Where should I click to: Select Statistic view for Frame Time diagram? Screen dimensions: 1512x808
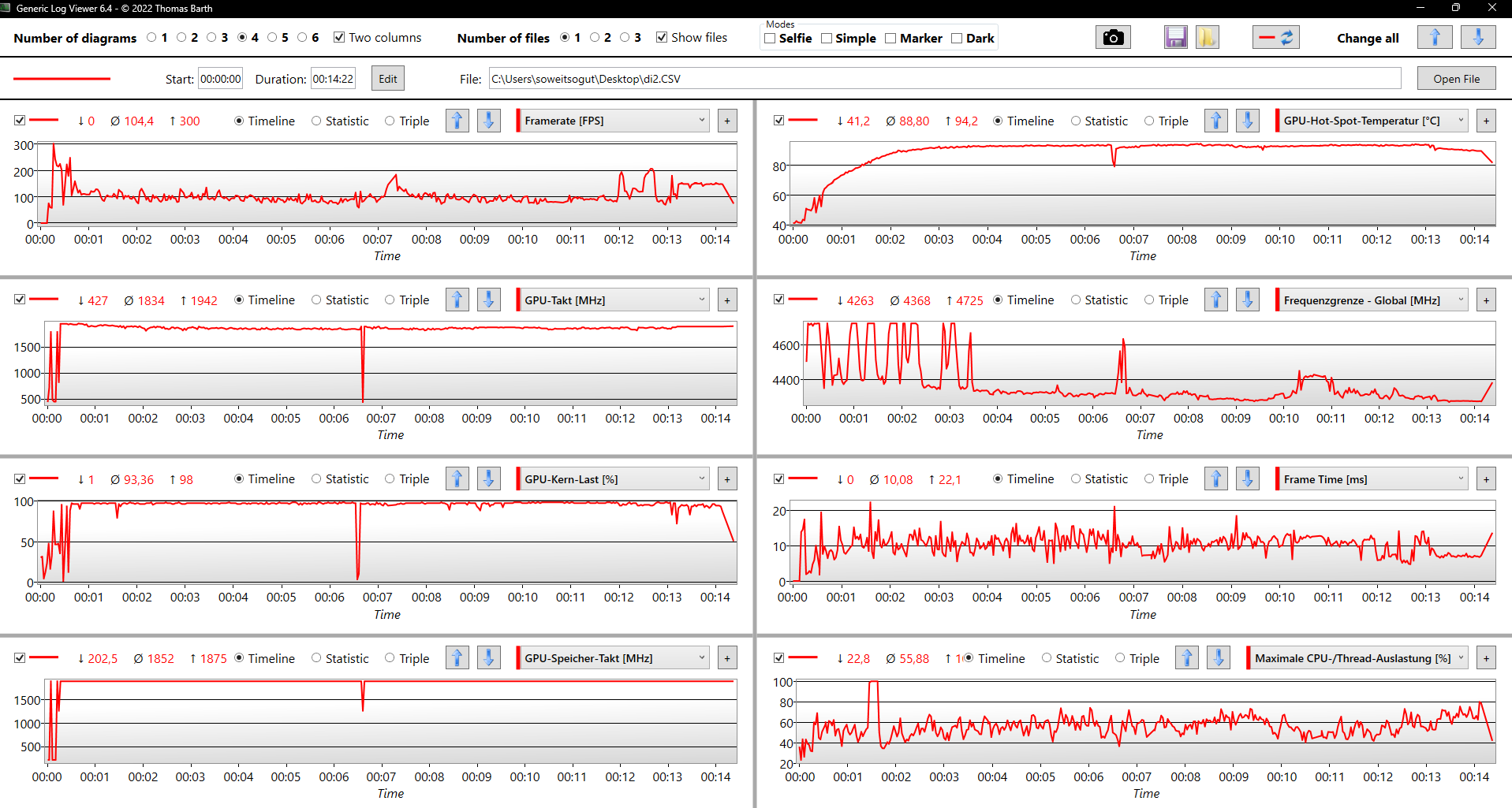click(x=1076, y=478)
